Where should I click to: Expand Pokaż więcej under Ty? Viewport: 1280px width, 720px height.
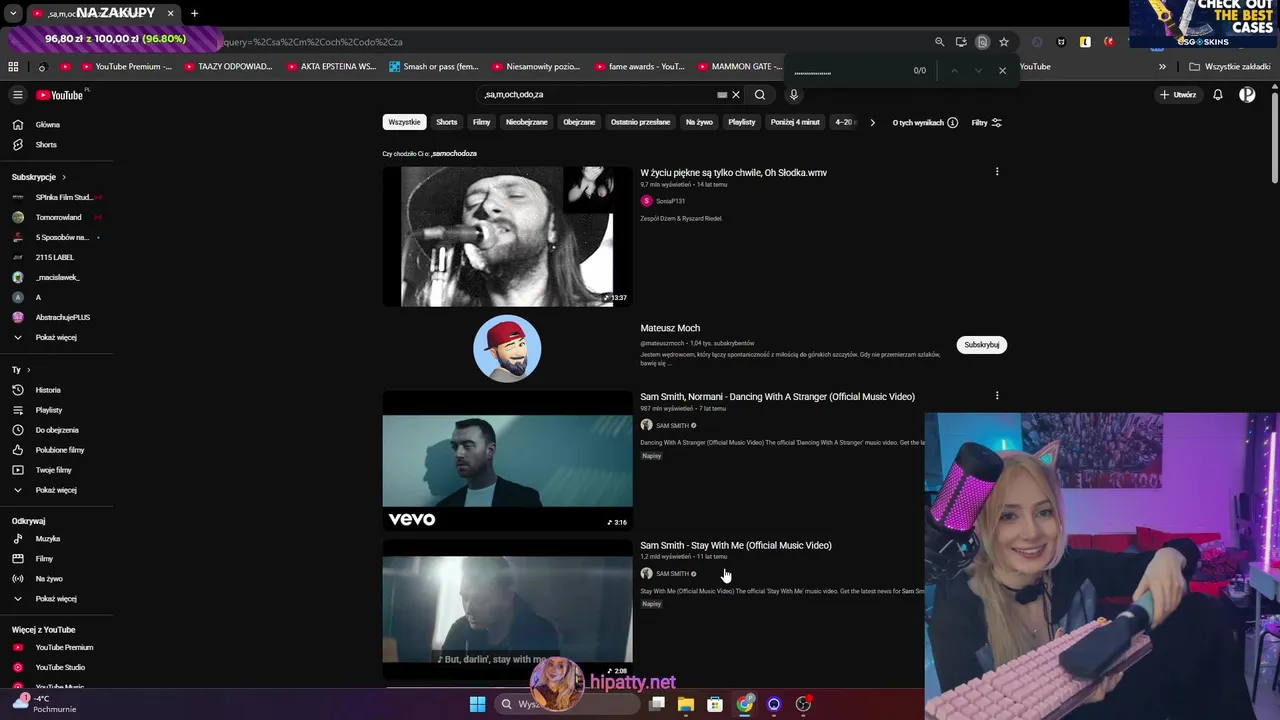56,490
